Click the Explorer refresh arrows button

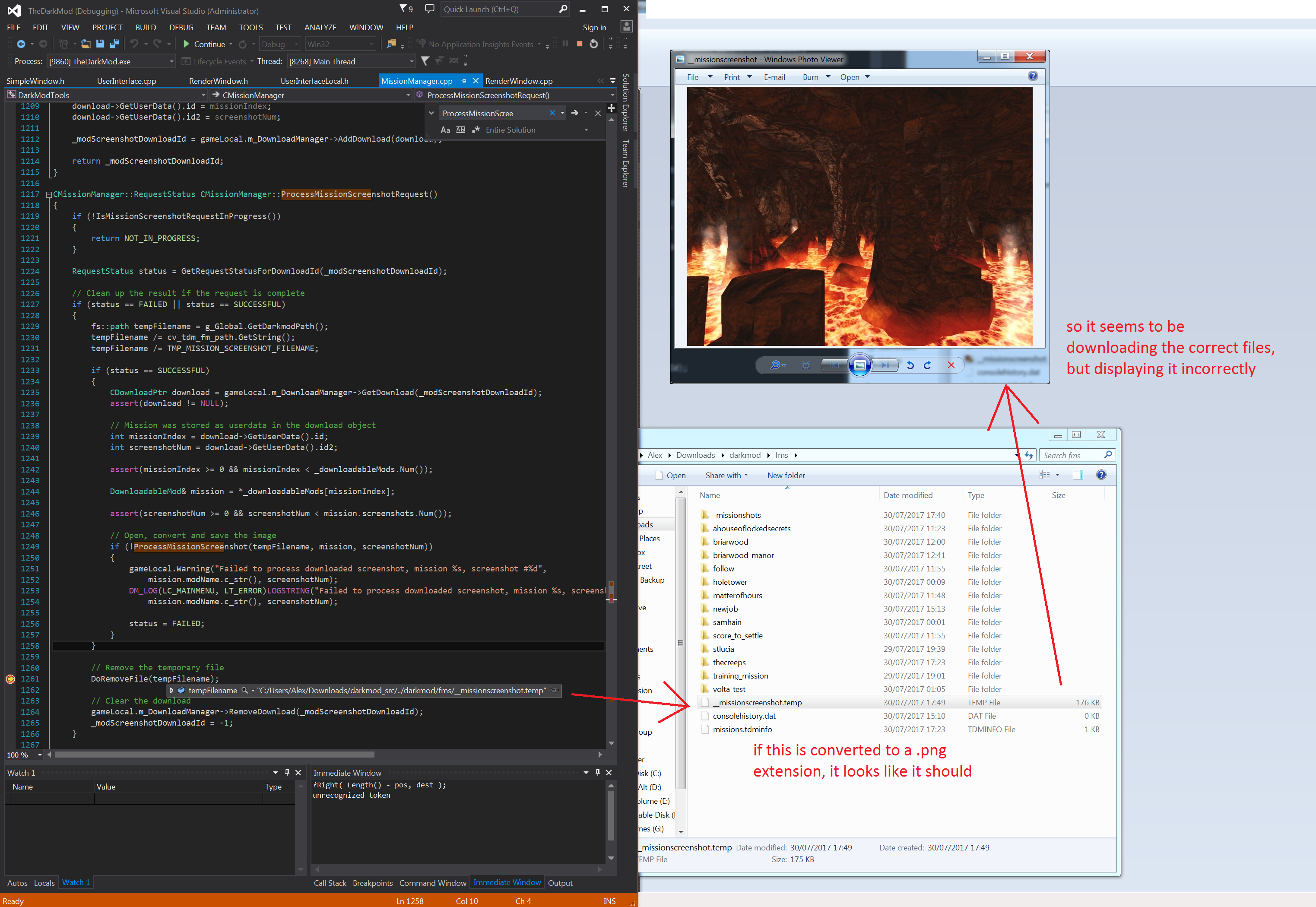(x=1029, y=455)
